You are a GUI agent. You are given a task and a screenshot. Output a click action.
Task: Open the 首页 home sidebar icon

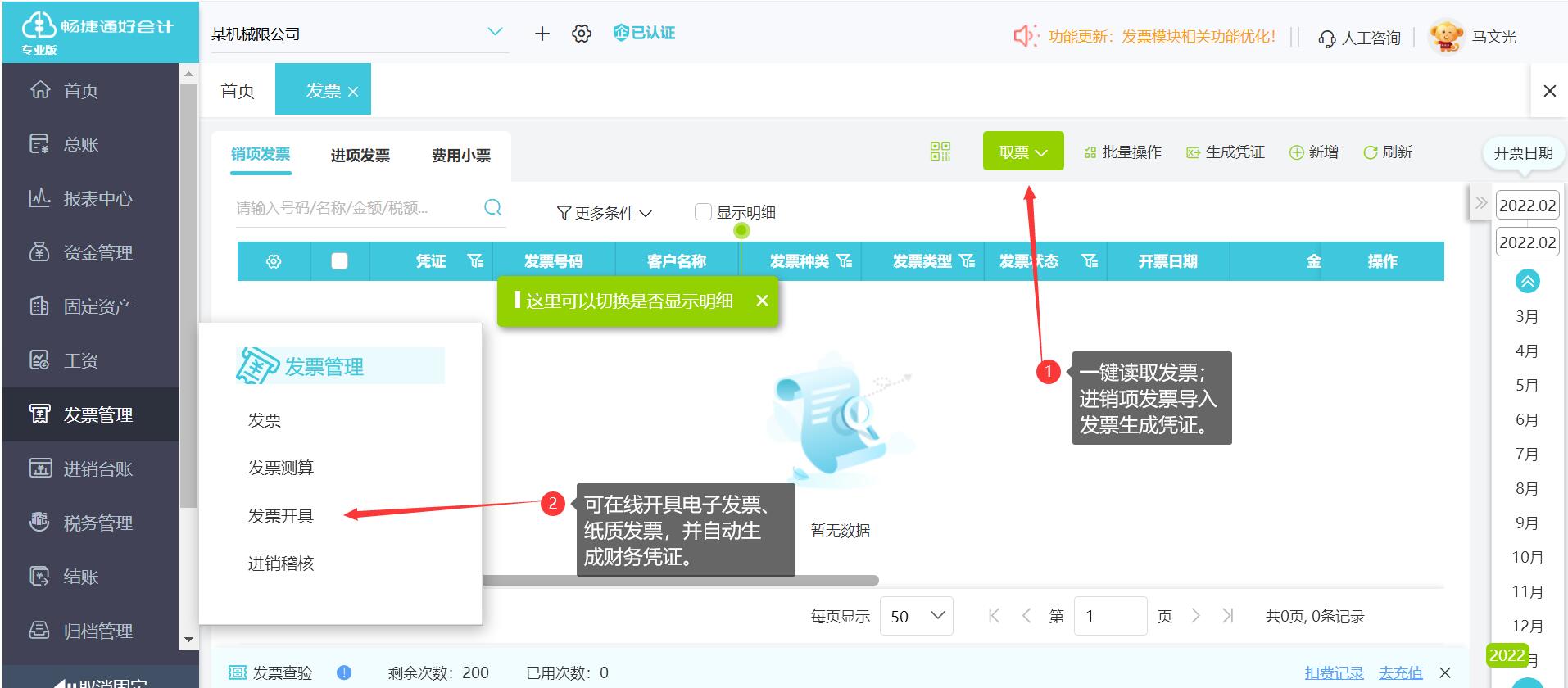click(x=40, y=90)
